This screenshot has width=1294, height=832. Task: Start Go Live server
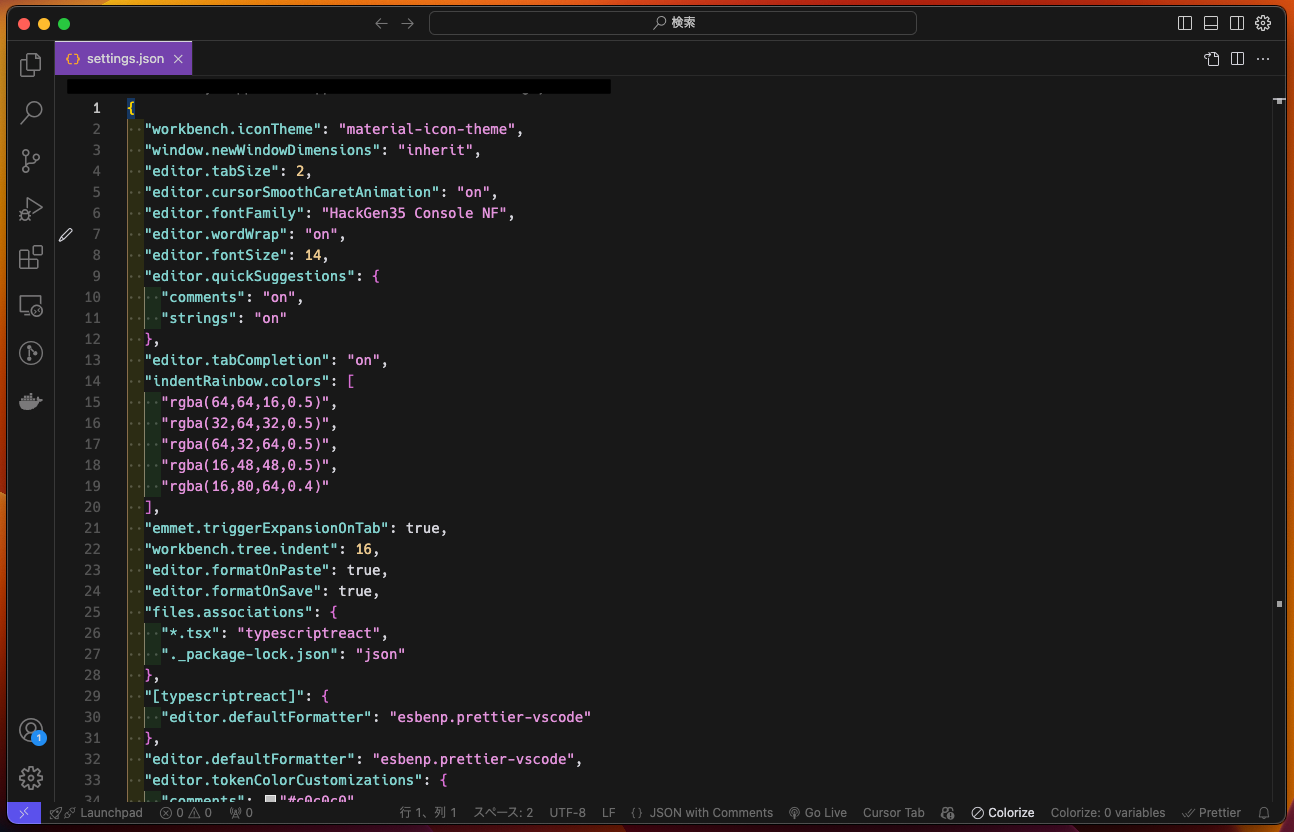818,813
